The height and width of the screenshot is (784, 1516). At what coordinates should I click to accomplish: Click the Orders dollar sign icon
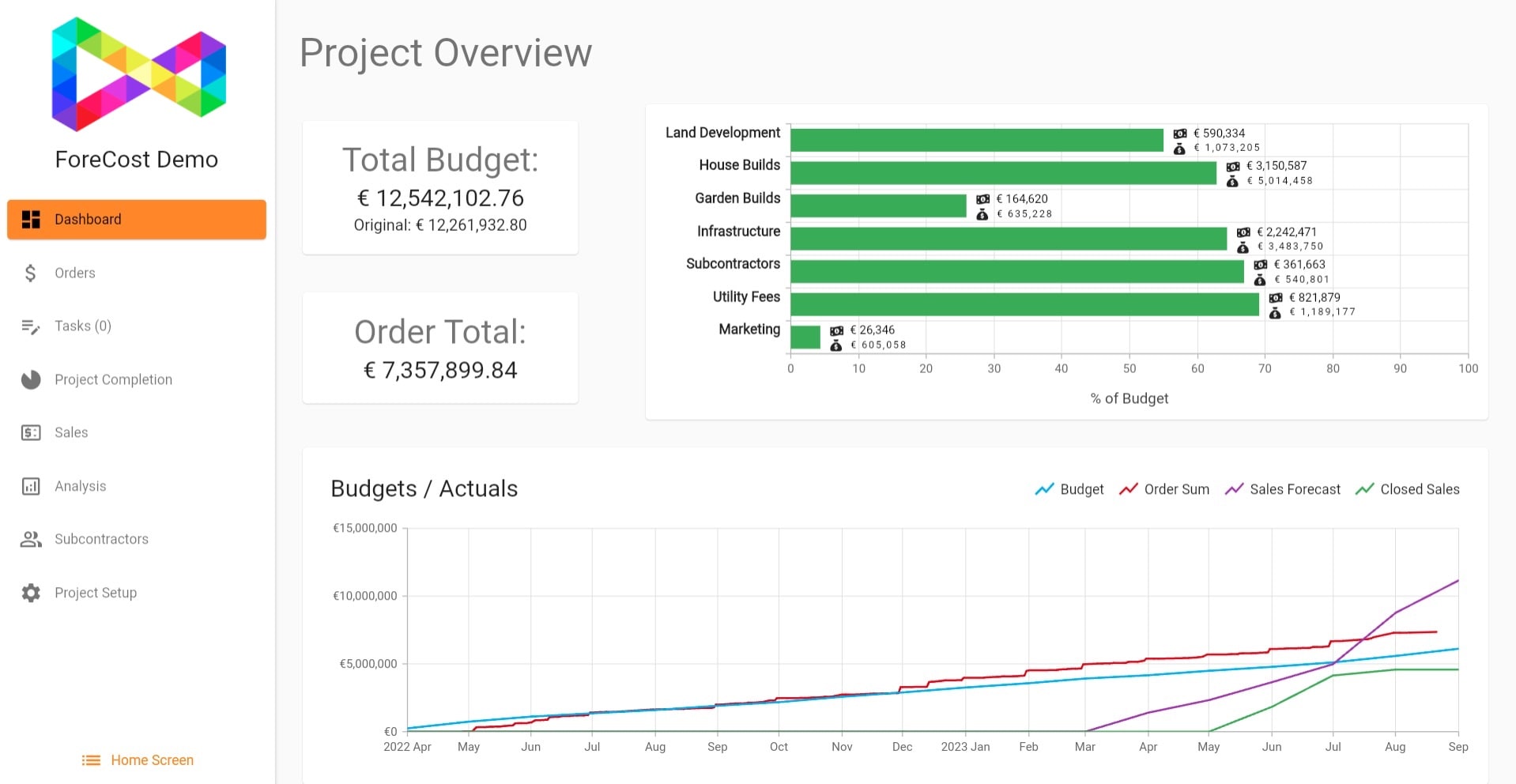click(x=31, y=273)
